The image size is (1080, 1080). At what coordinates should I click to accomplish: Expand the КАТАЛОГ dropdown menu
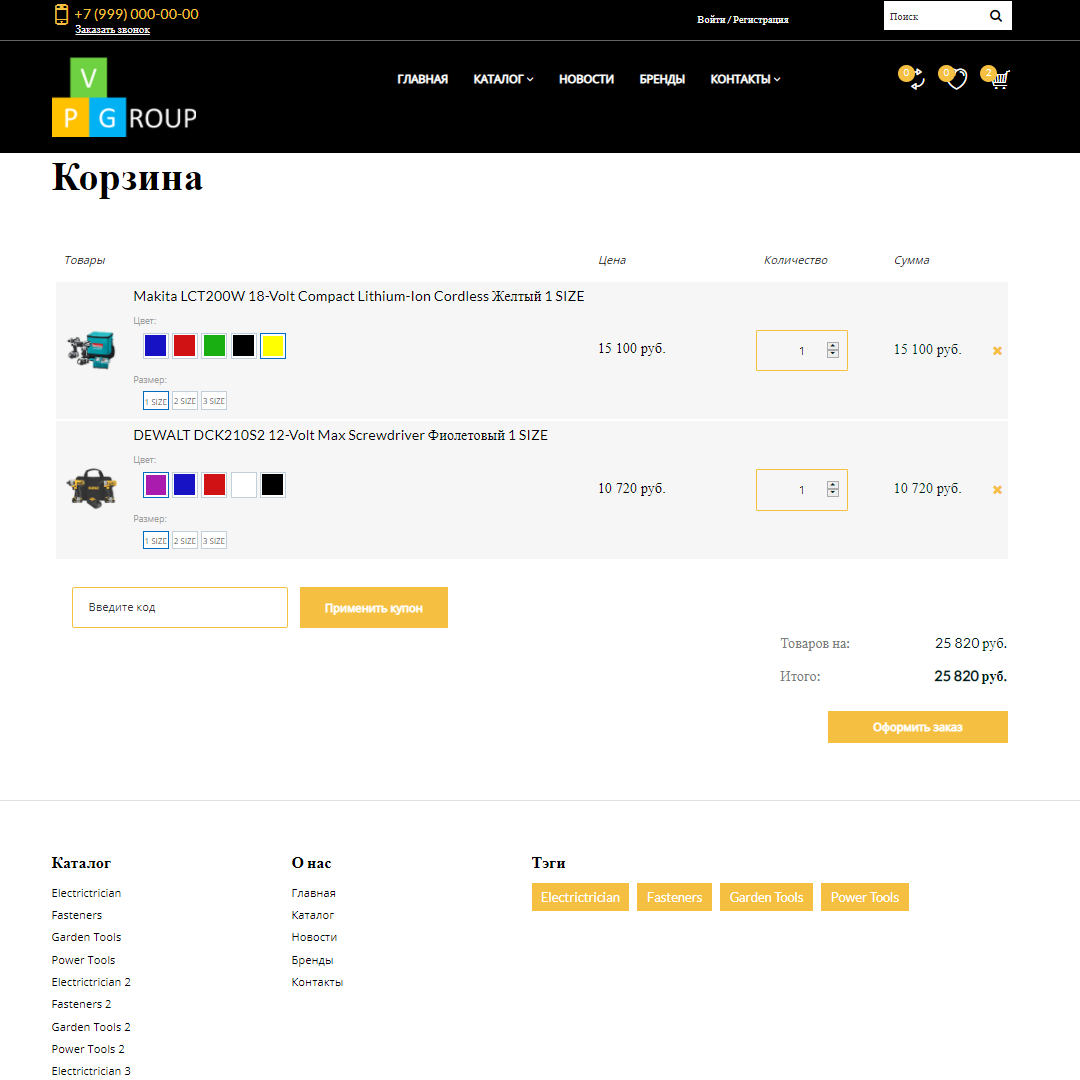[503, 79]
